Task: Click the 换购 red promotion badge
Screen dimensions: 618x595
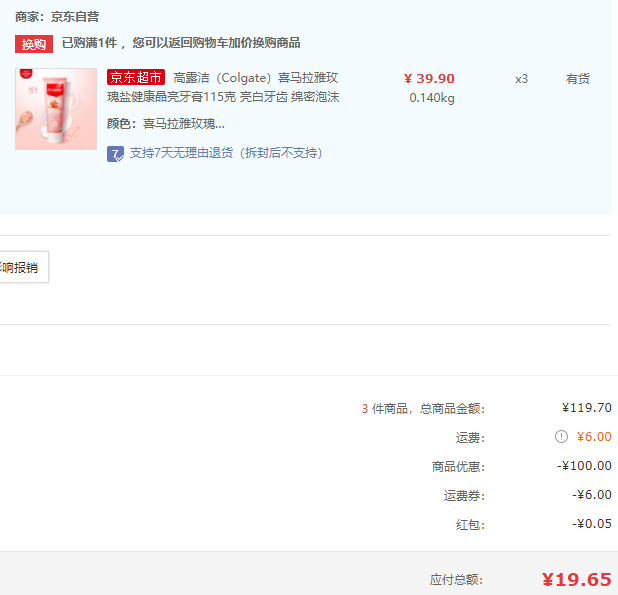Action: 34,44
